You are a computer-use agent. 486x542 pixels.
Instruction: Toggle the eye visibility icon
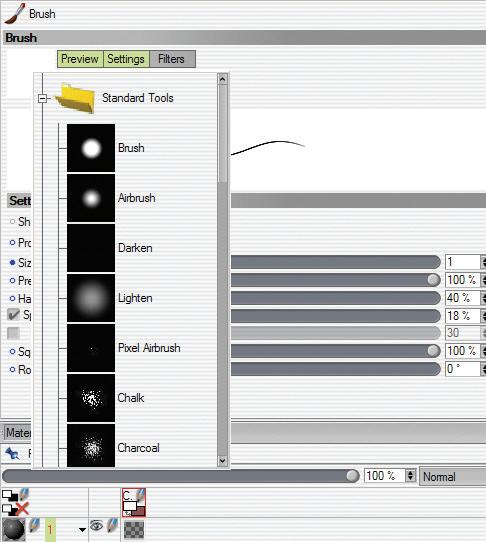click(96, 526)
